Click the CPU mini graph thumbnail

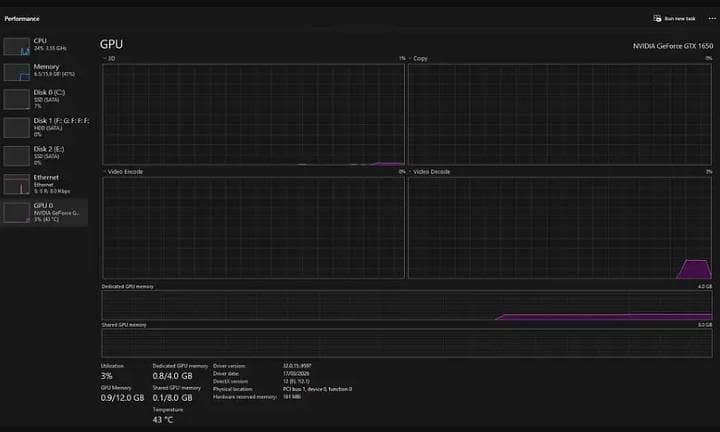[17, 46]
